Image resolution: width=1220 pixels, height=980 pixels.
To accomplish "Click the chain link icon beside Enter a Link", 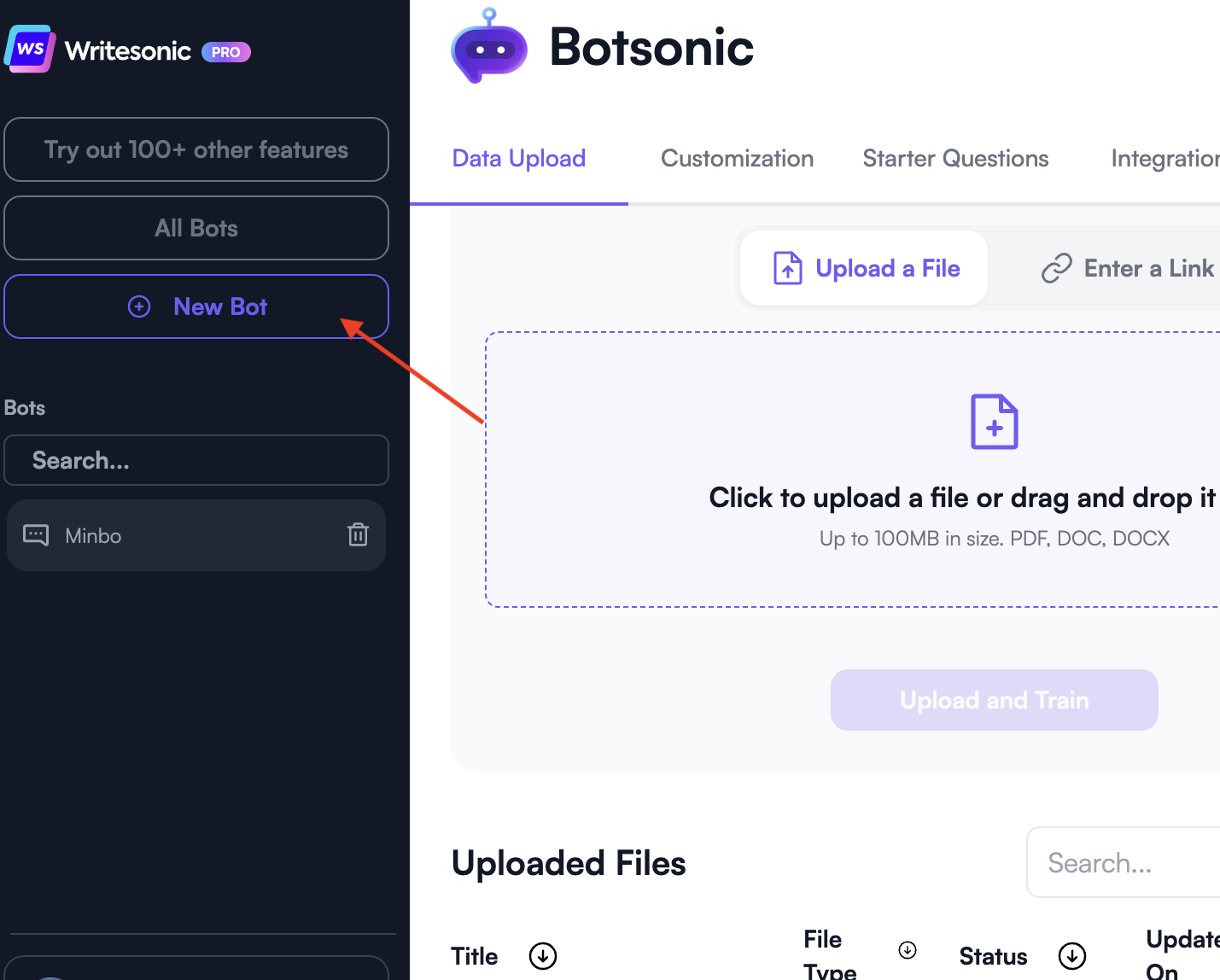I will pyautogui.click(x=1056, y=268).
